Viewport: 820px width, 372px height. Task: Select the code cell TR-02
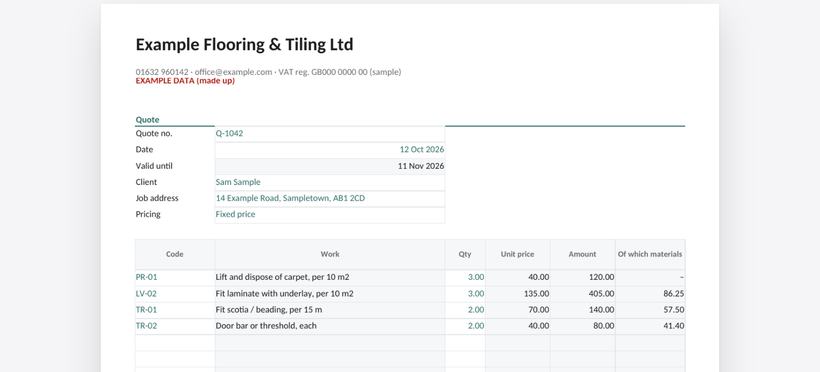click(x=175, y=326)
